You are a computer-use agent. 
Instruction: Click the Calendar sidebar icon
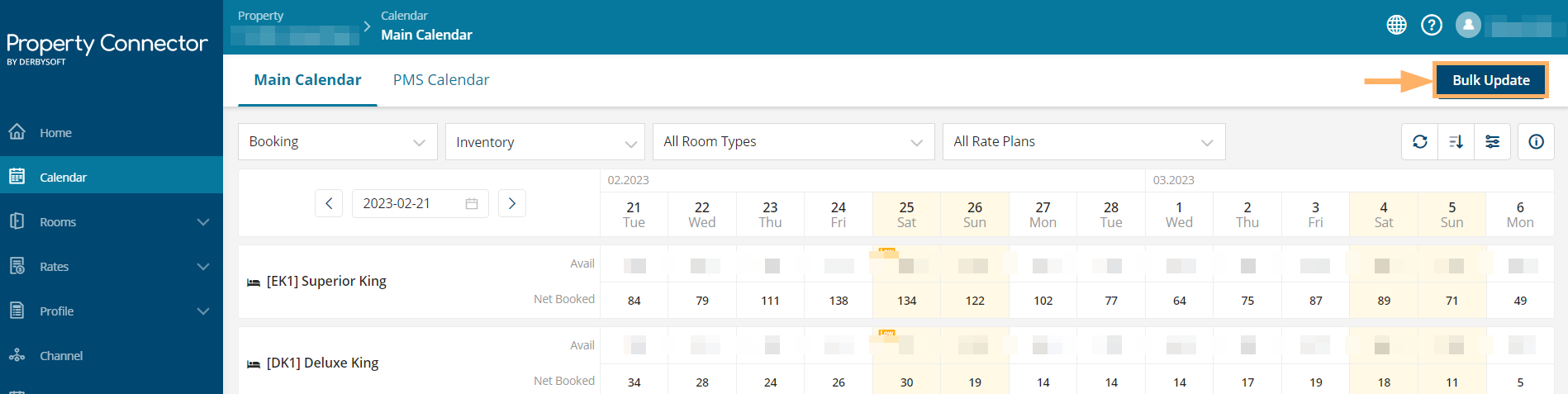[x=17, y=176]
